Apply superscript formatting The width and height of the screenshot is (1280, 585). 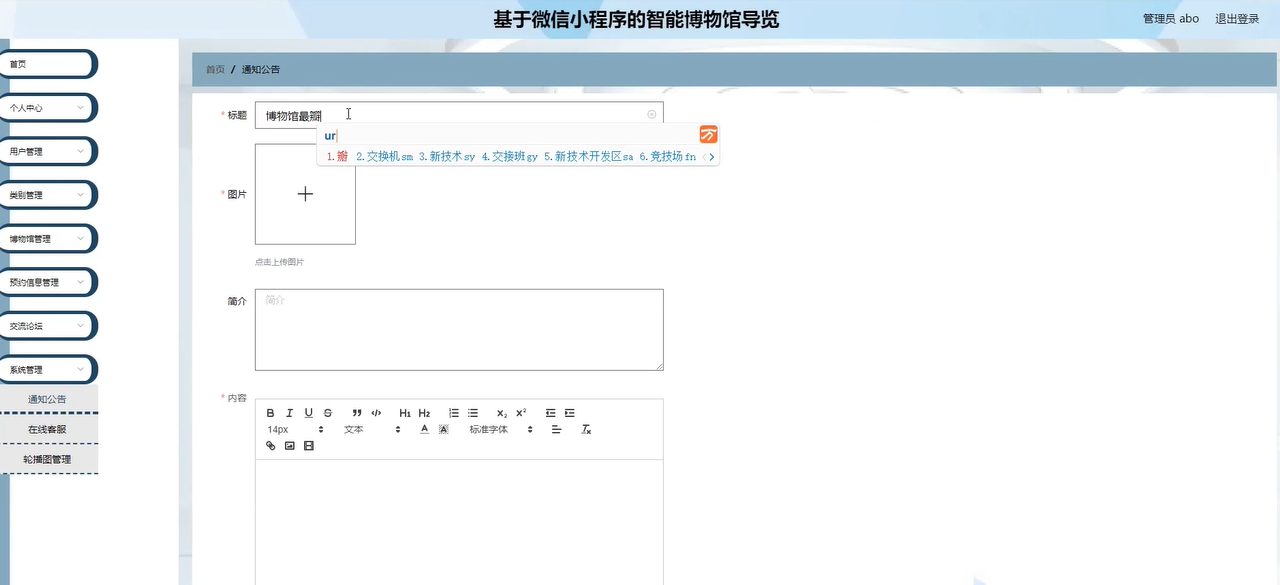(521, 413)
